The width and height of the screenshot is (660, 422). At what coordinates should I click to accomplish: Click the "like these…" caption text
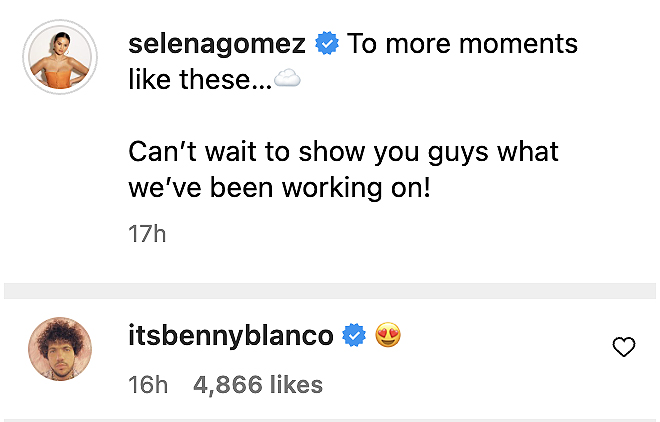tap(200, 81)
